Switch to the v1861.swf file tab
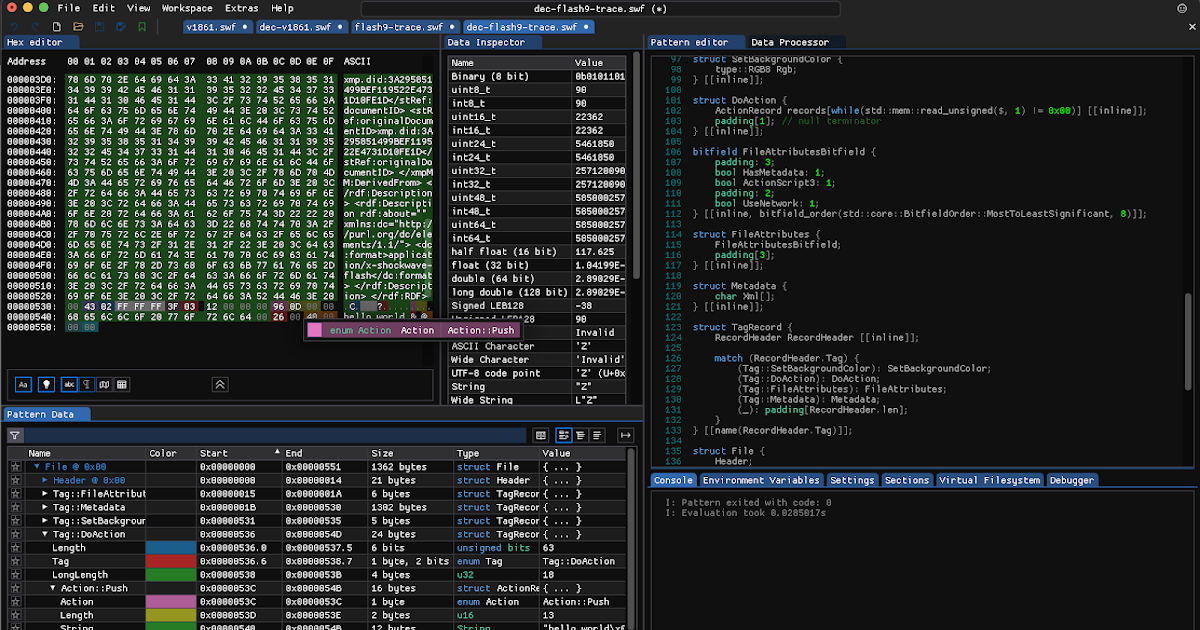The image size is (1200, 630). 217,27
